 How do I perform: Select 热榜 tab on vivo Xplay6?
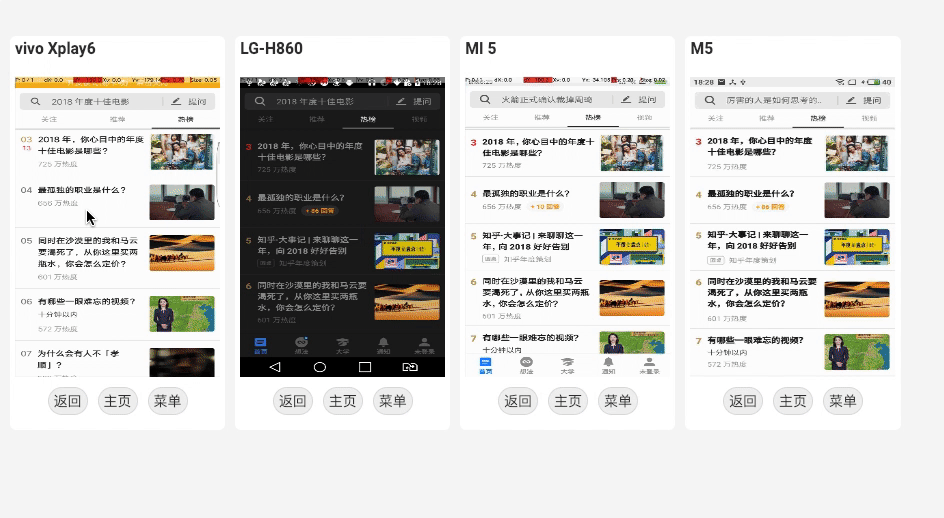(185, 119)
